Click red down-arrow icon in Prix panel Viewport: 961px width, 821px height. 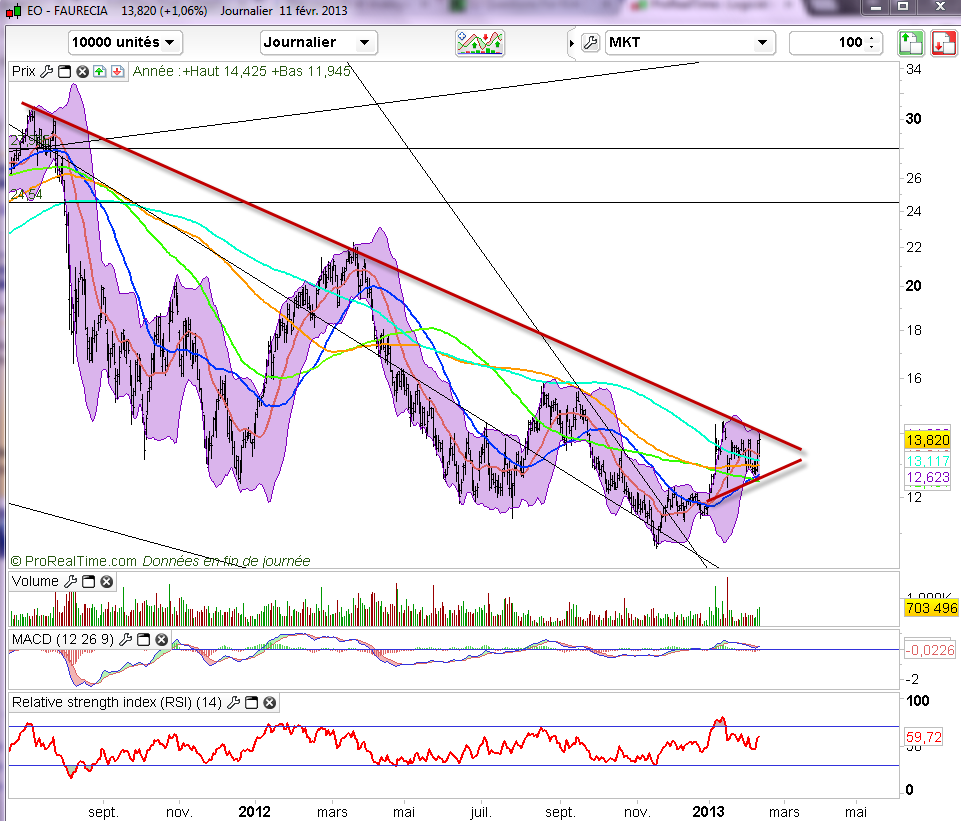(118, 72)
